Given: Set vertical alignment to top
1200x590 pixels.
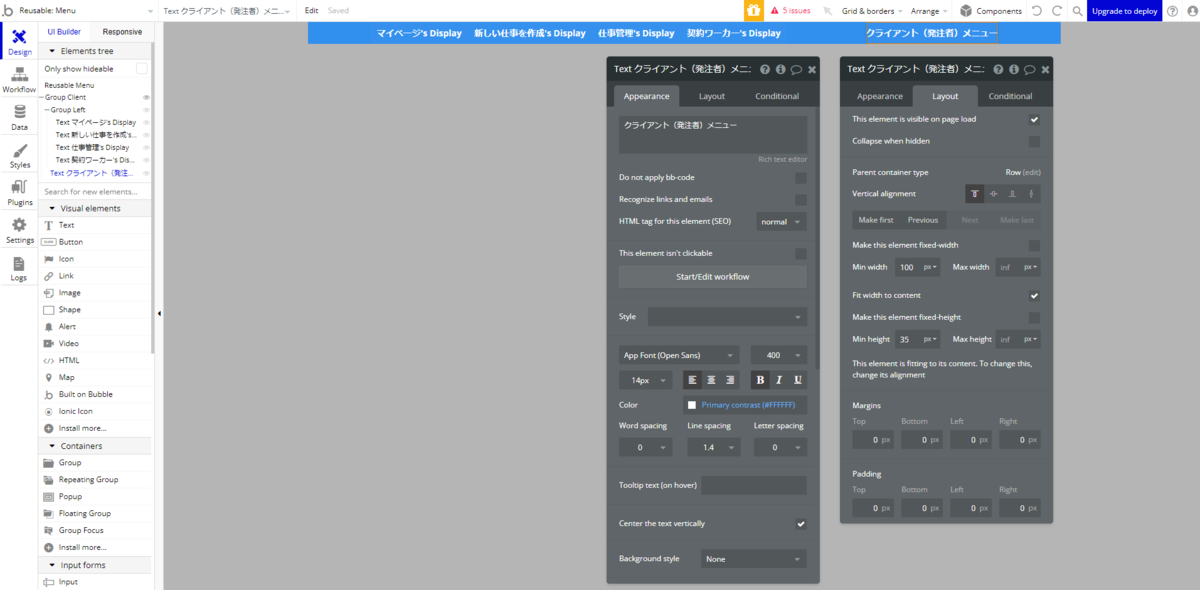Looking at the screenshot, I should coord(975,194).
